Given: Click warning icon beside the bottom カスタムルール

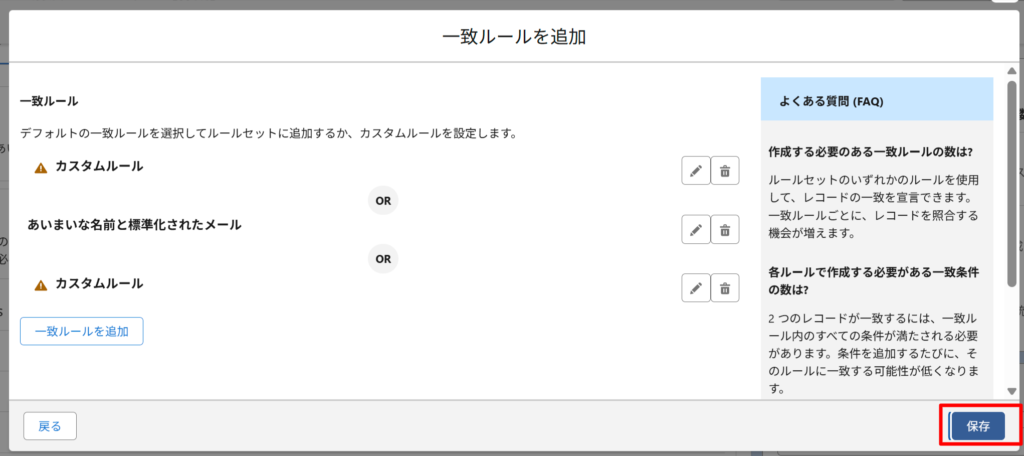Looking at the screenshot, I should 41,285.
